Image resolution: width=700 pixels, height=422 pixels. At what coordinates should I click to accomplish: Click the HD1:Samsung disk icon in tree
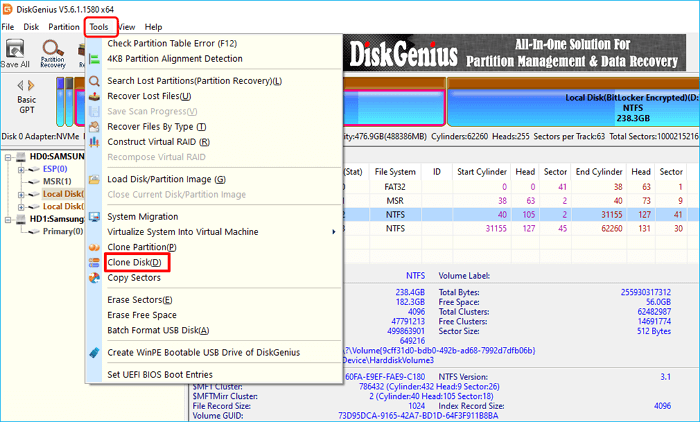[21, 219]
